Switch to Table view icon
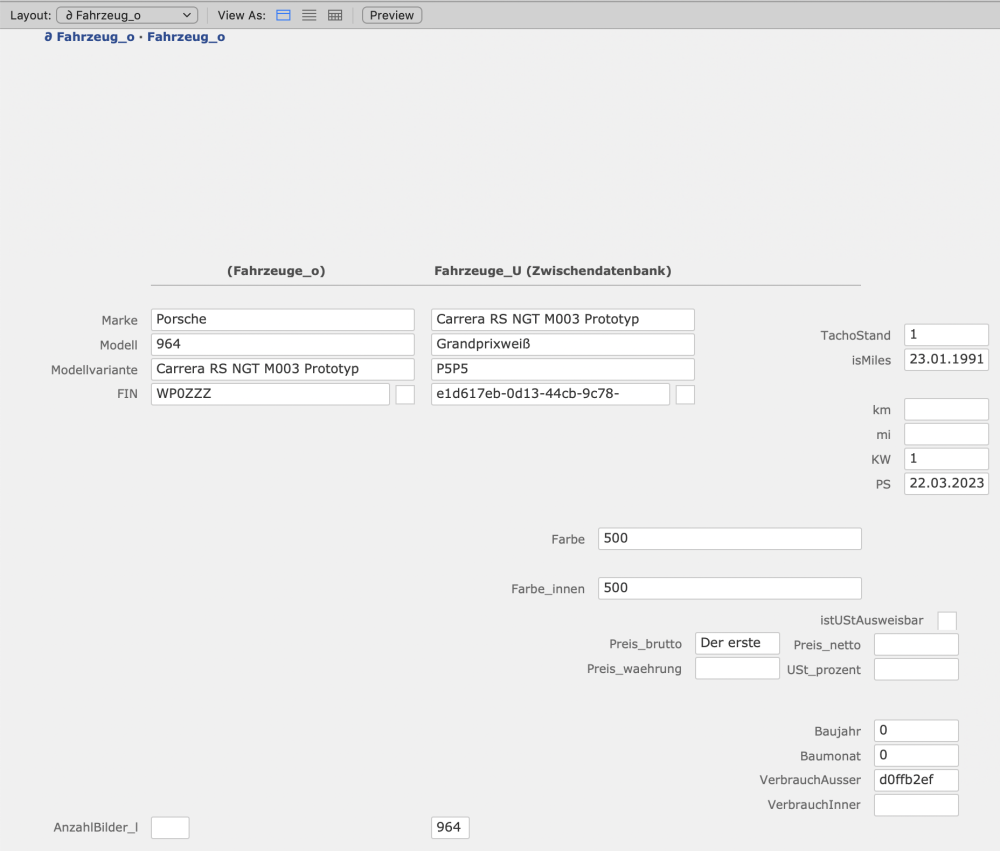1000x851 pixels. tap(335, 16)
